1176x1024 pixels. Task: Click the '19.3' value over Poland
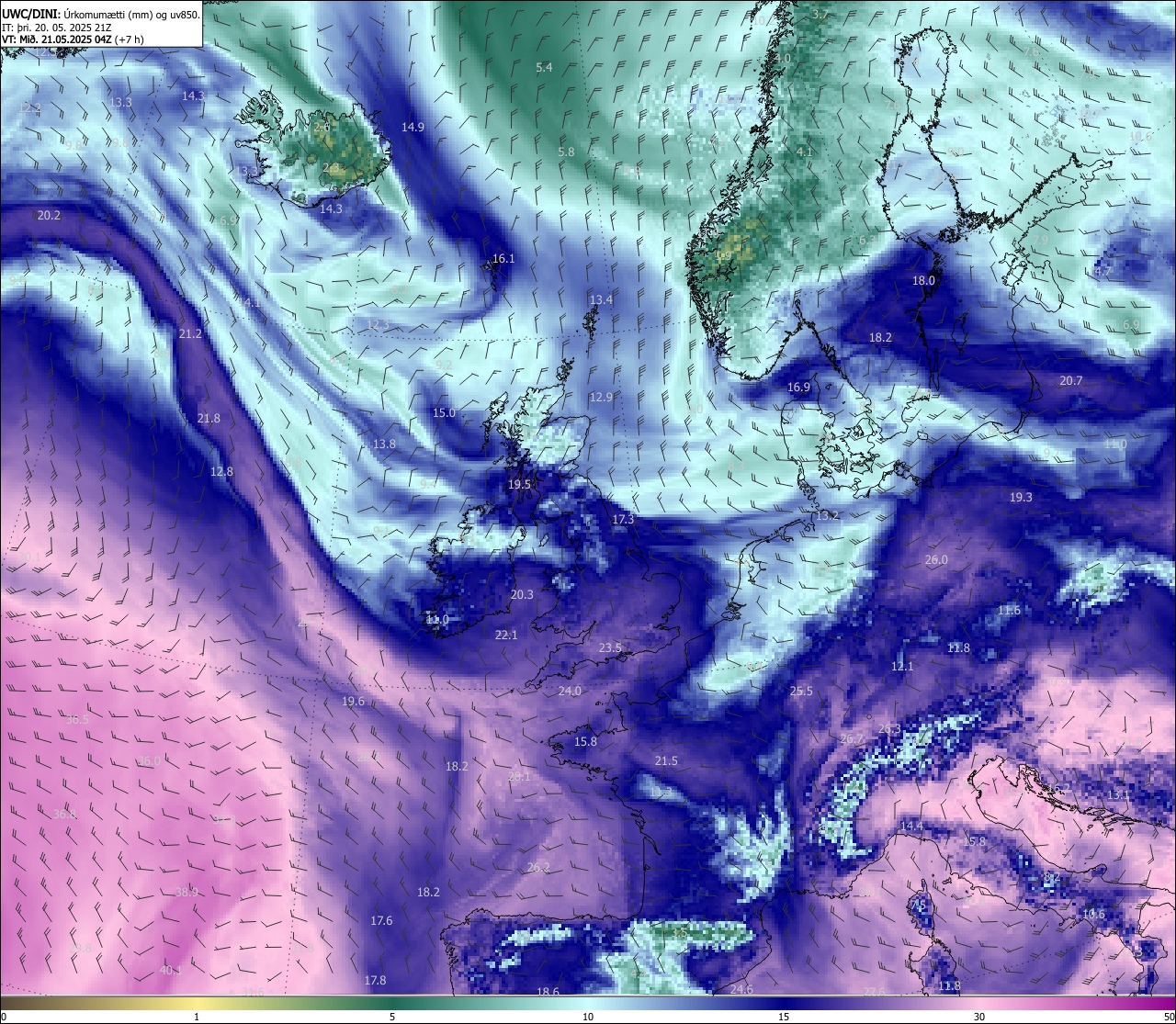tap(1021, 498)
